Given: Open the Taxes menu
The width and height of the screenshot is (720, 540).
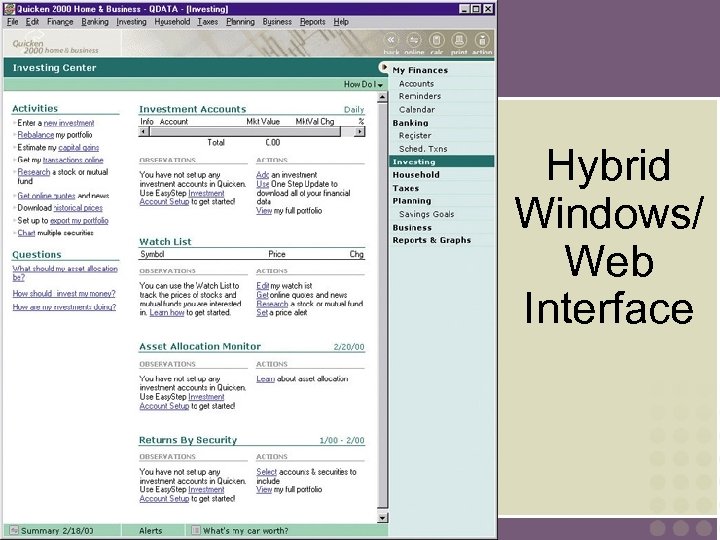Looking at the screenshot, I should (x=208, y=22).
